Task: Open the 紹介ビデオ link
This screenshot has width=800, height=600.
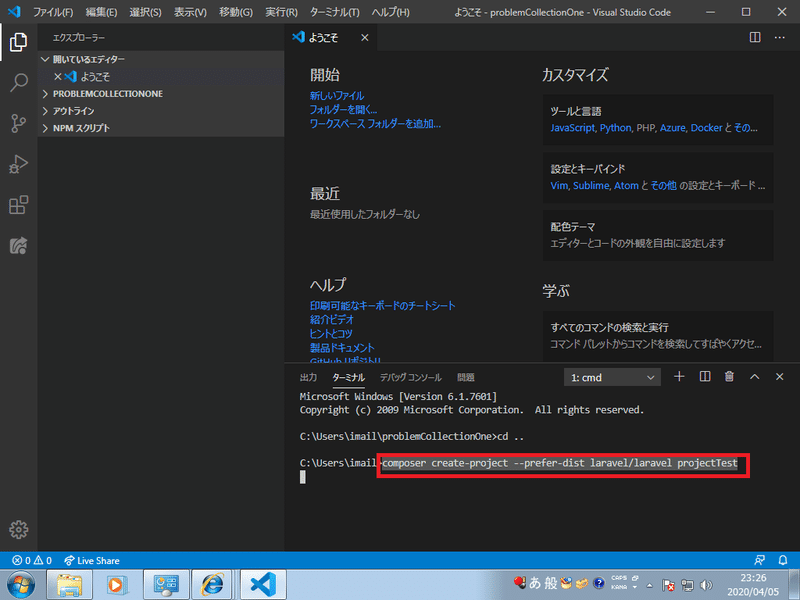Action: point(332,319)
